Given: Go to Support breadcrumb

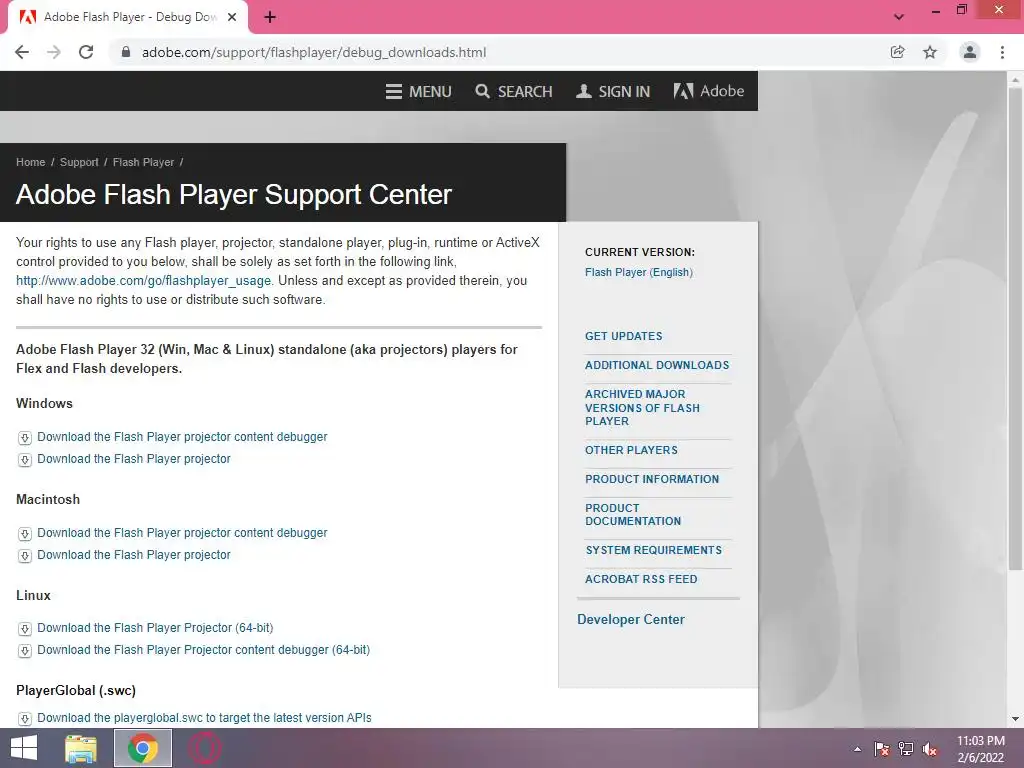Looking at the screenshot, I should tap(79, 162).
